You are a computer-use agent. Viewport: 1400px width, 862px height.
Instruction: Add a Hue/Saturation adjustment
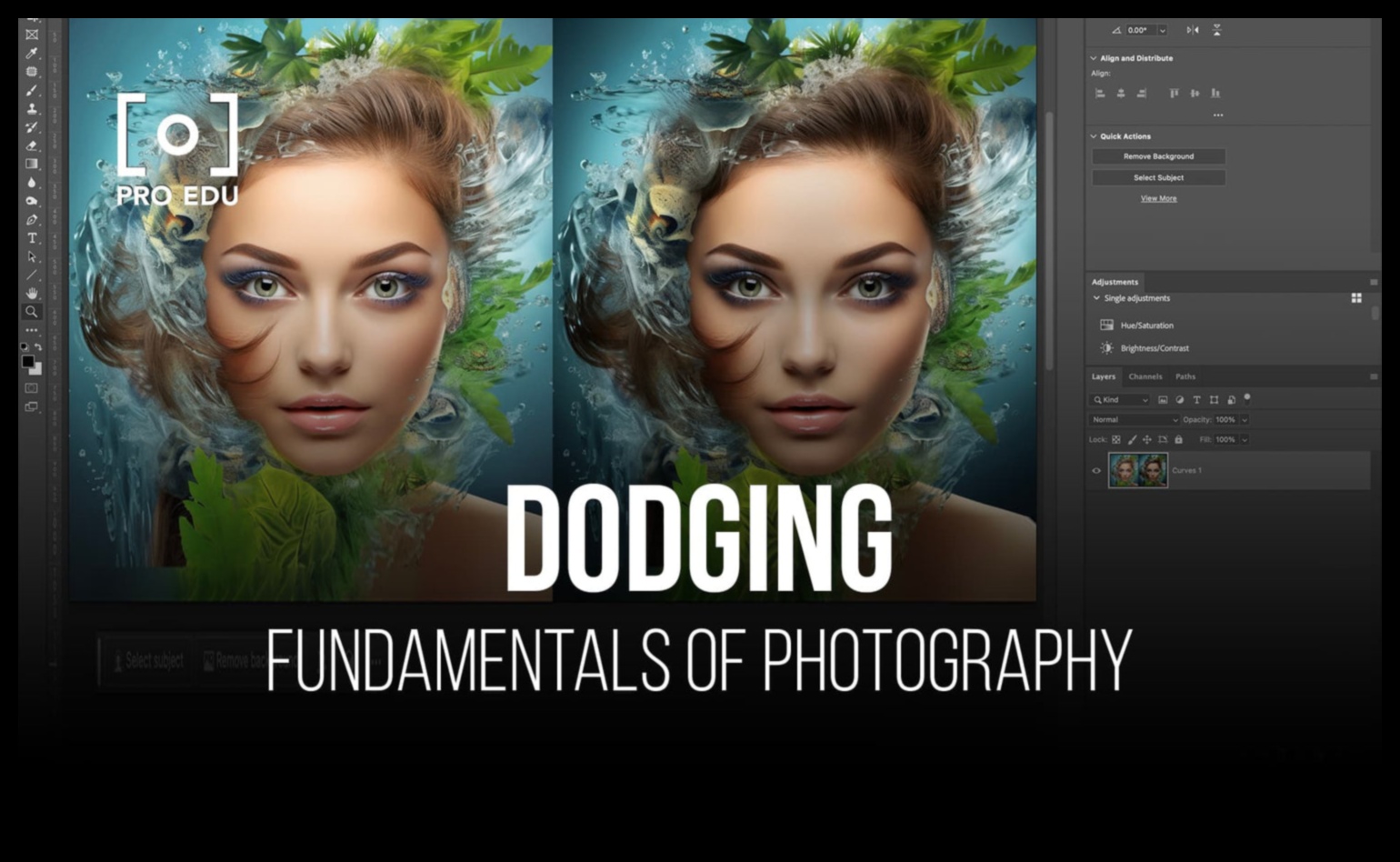click(x=1136, y=326)
